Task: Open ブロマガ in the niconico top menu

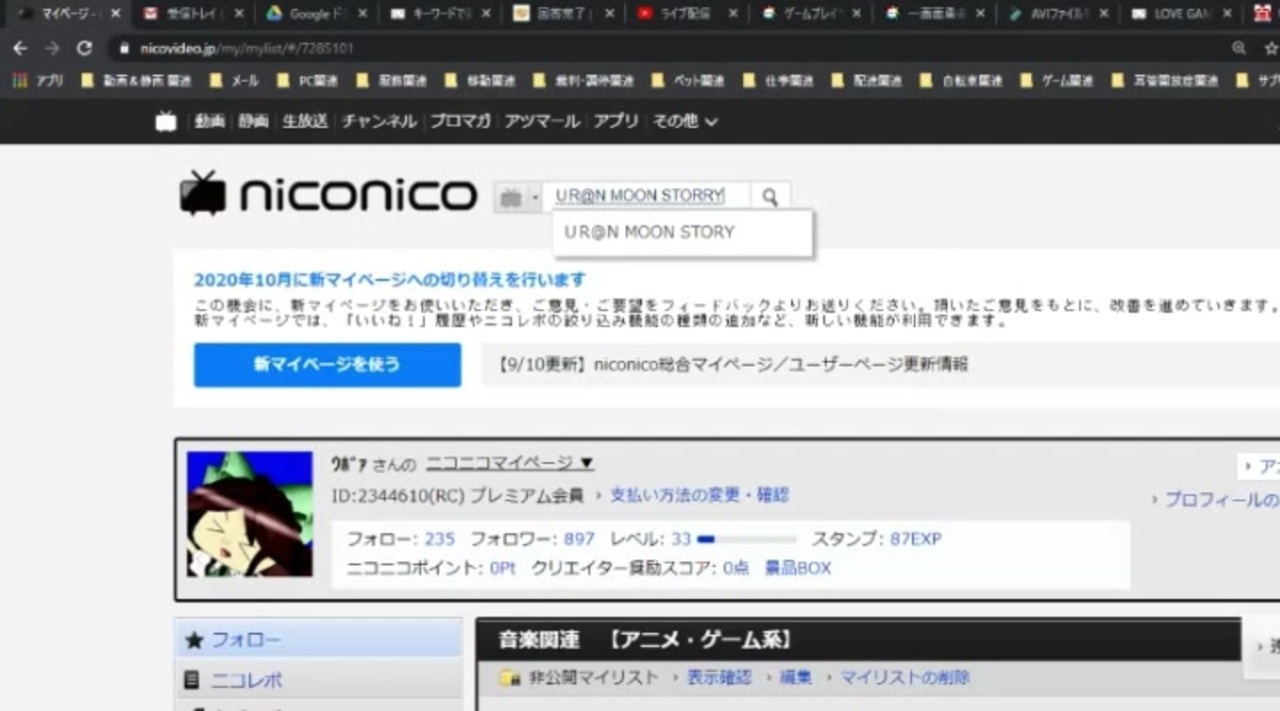Action: point(460,121)
